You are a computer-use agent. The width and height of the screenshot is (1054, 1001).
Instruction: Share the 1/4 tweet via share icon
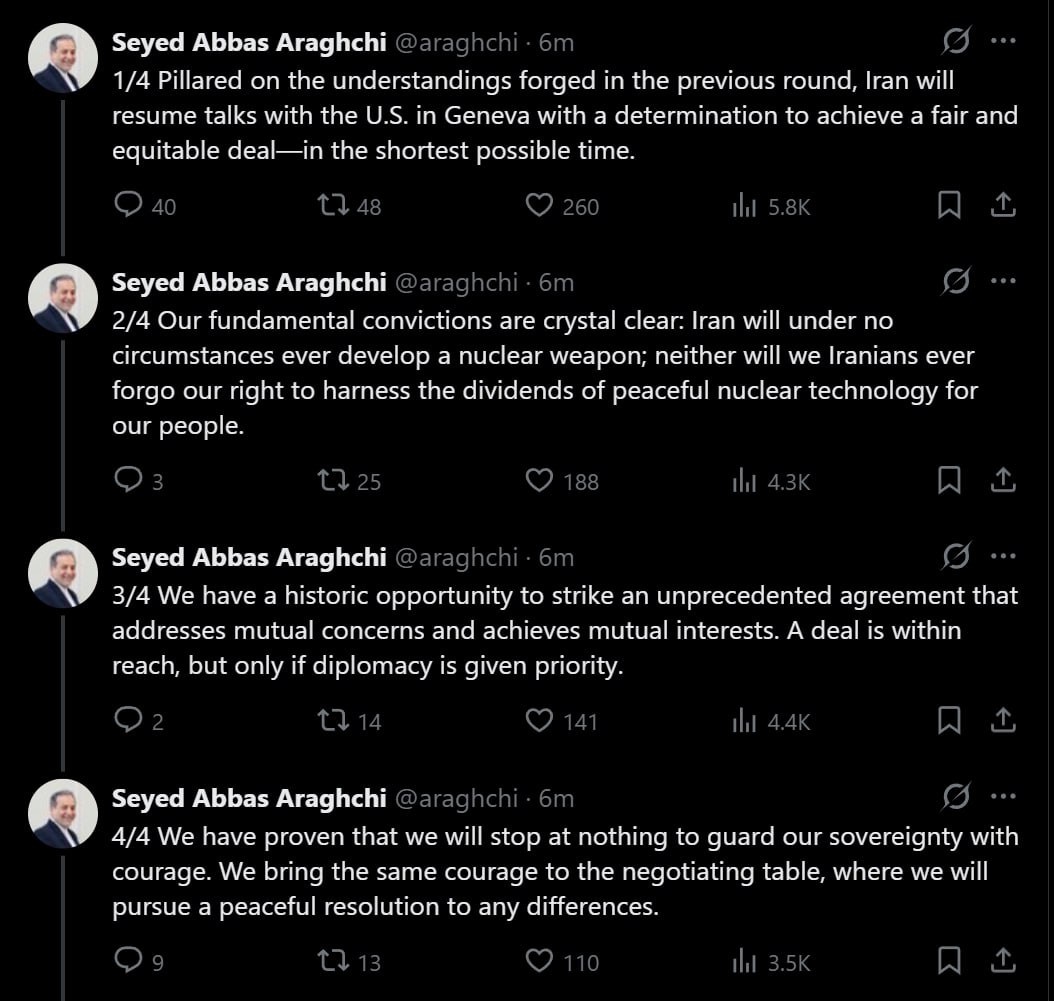(1002, 205)
